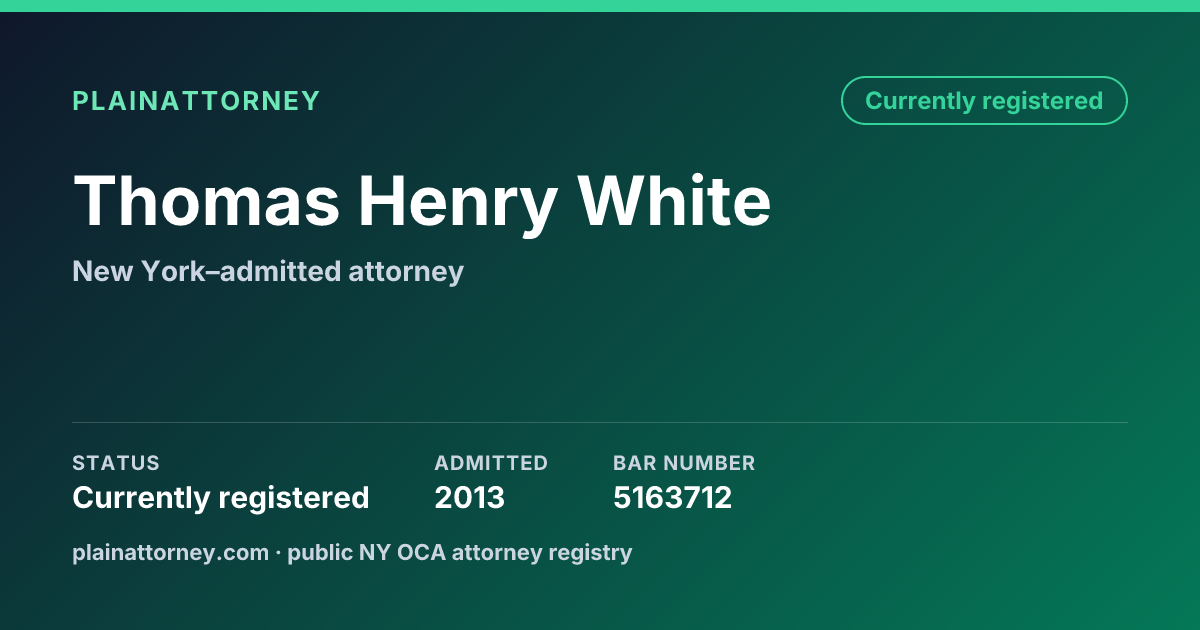Screen dimensions: 1200x630
Task: Click the word White in the name
Action: click(675, 200)
